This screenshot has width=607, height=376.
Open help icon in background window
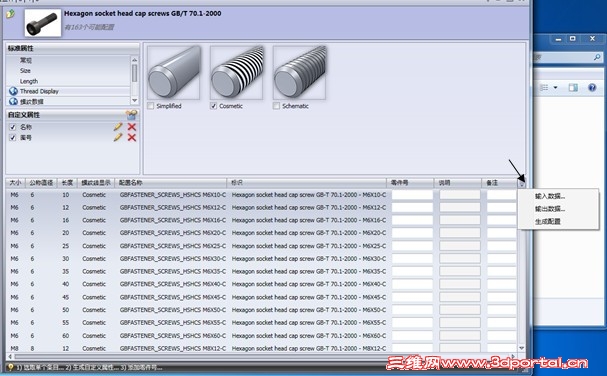pos(592,88)
